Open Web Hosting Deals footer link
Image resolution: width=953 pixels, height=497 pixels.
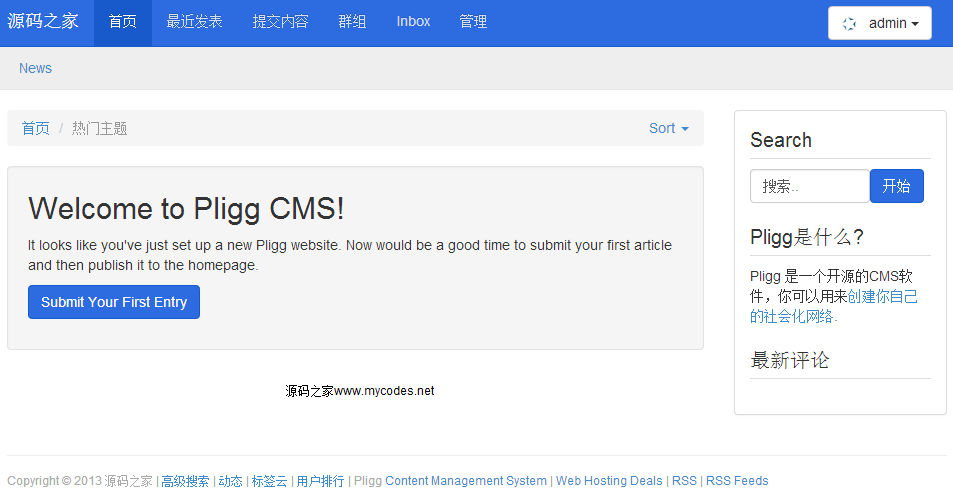tap(609, 481)
